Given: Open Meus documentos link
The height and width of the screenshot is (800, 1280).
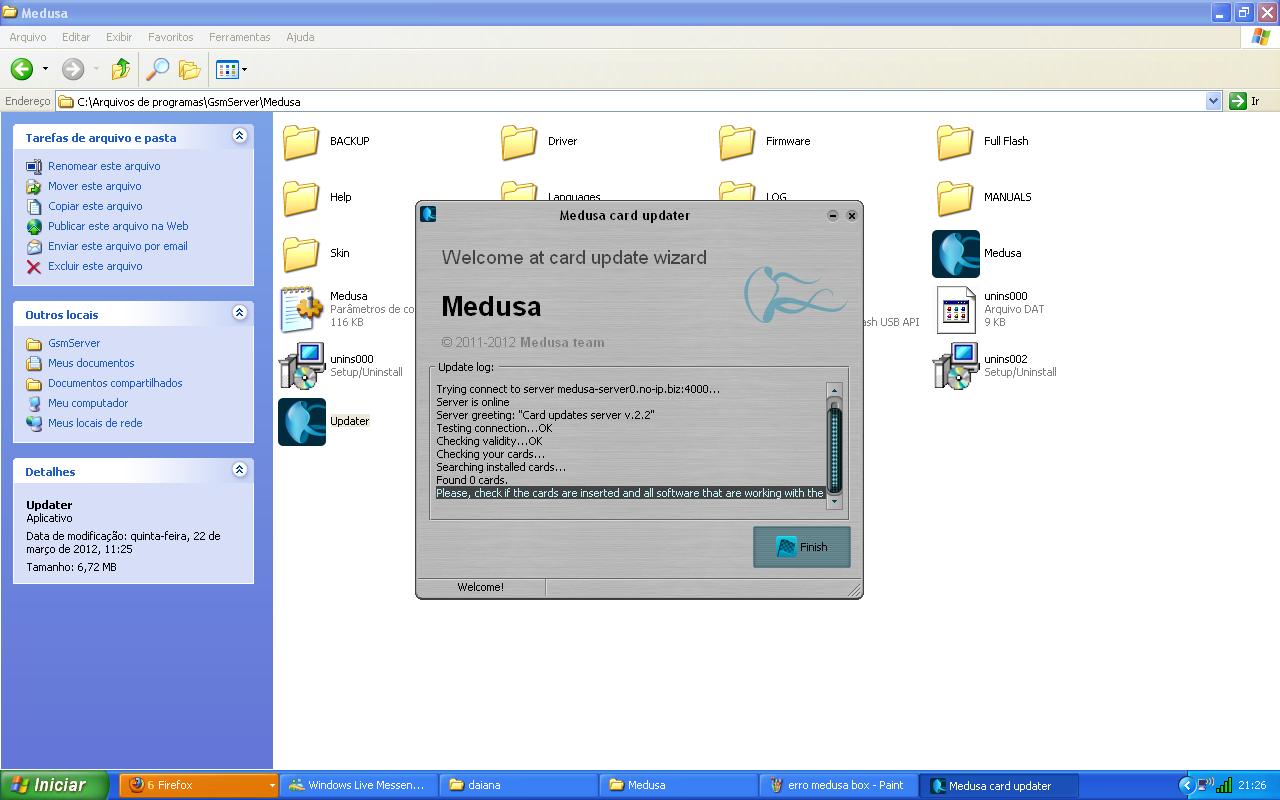Looking at the screenshot, I should (x=91, y=363).
